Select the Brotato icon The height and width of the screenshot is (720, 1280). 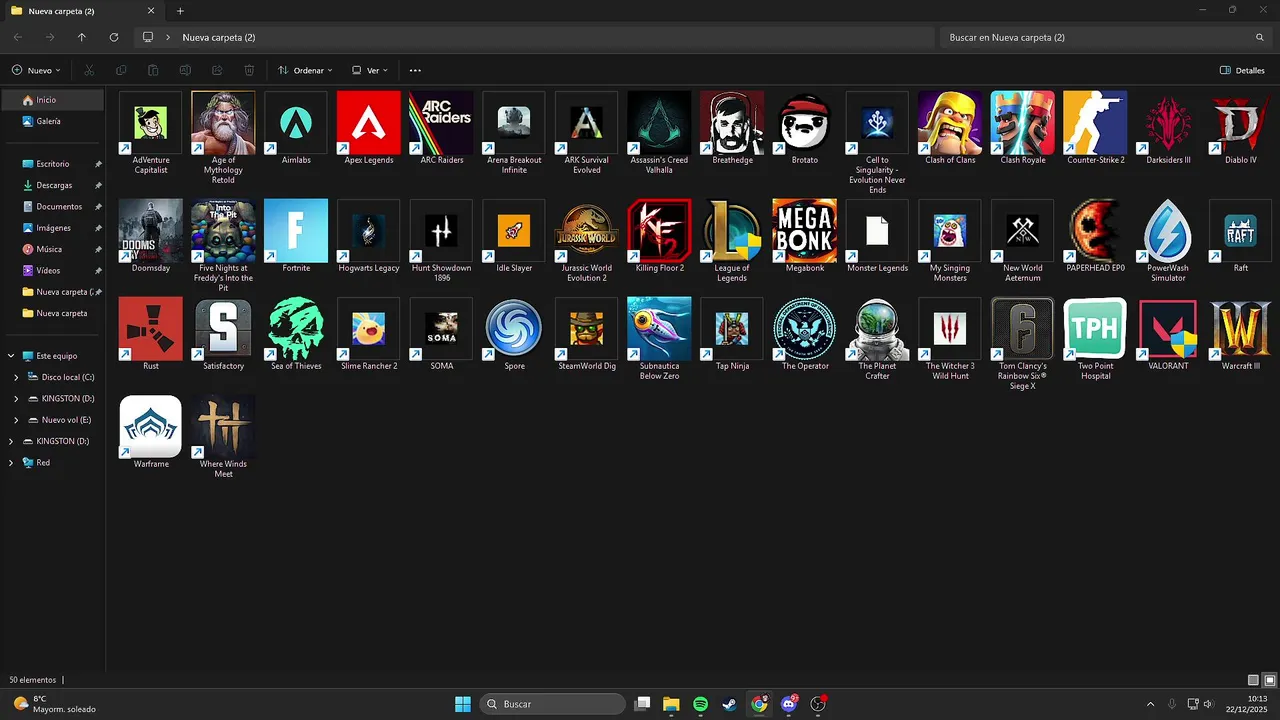805,123
